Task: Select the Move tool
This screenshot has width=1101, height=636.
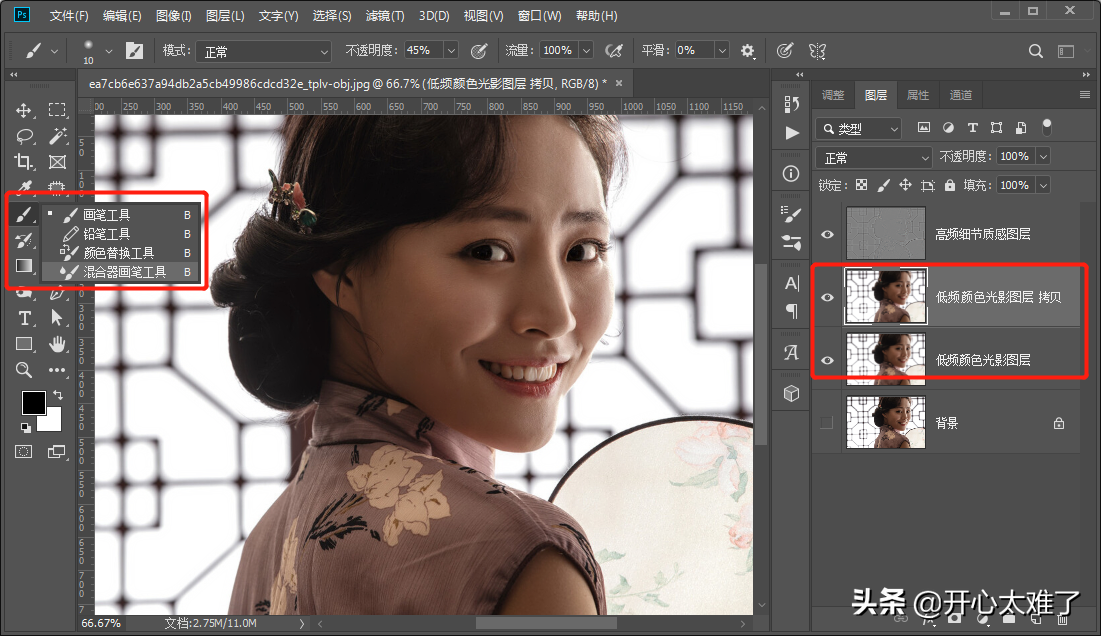Action: (23, 110)
